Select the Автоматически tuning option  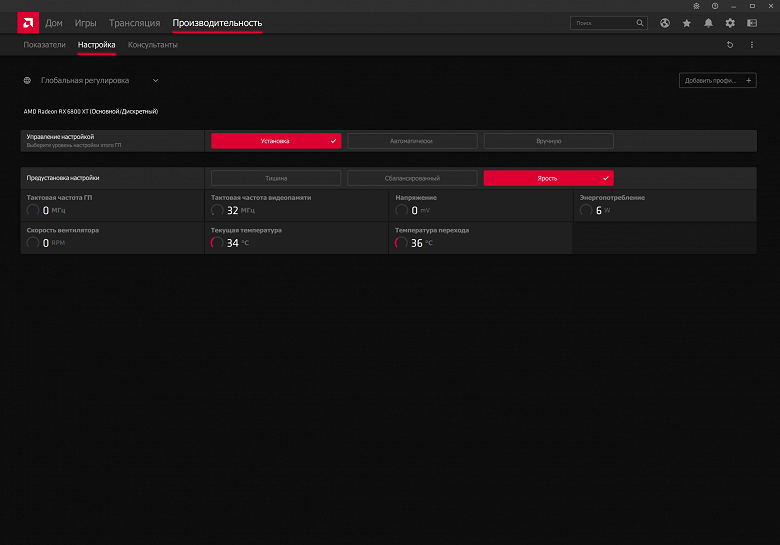tap(412, 141)
